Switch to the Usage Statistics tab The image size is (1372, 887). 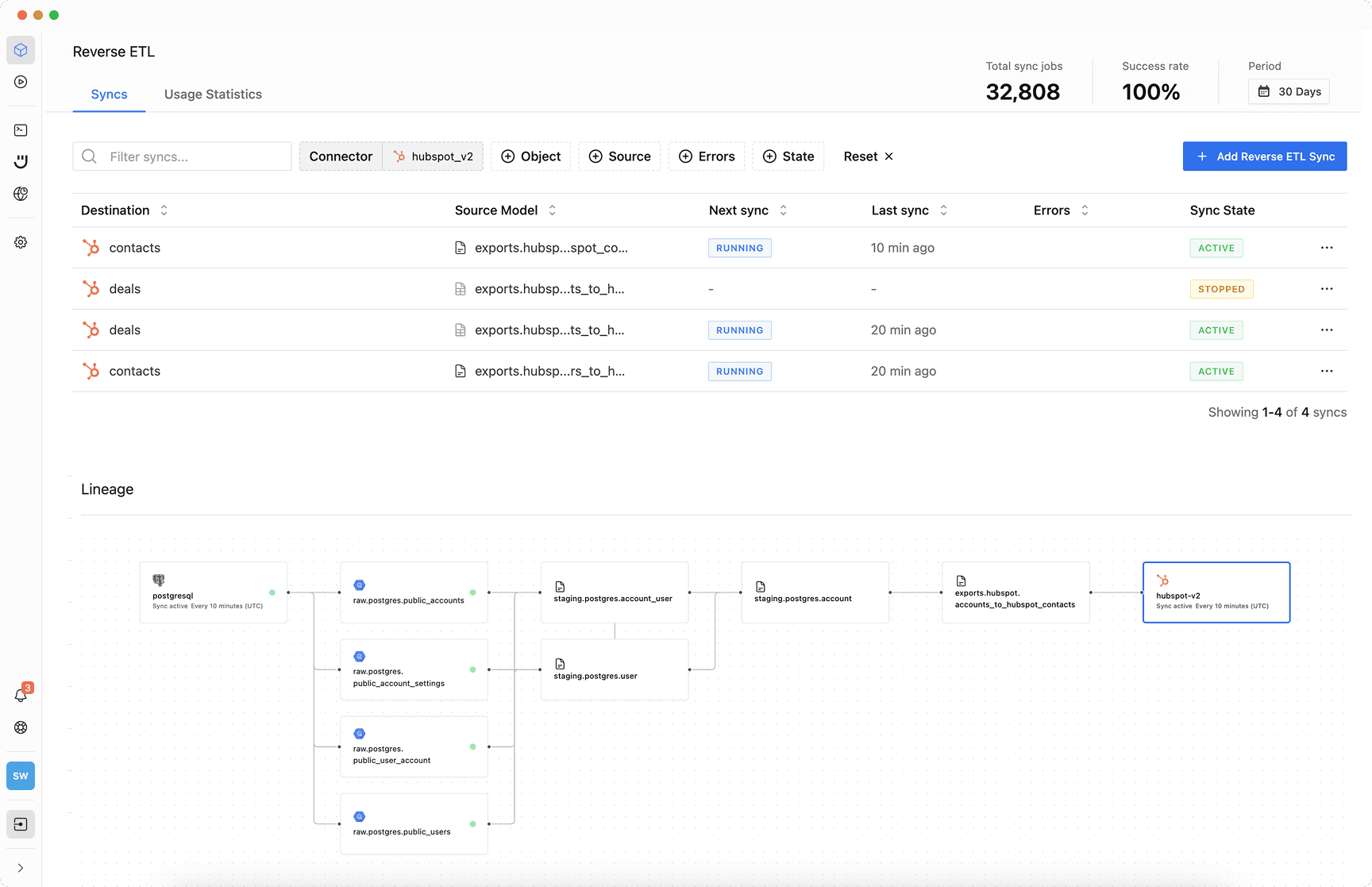pyautogui.click(x=213, y=94)
